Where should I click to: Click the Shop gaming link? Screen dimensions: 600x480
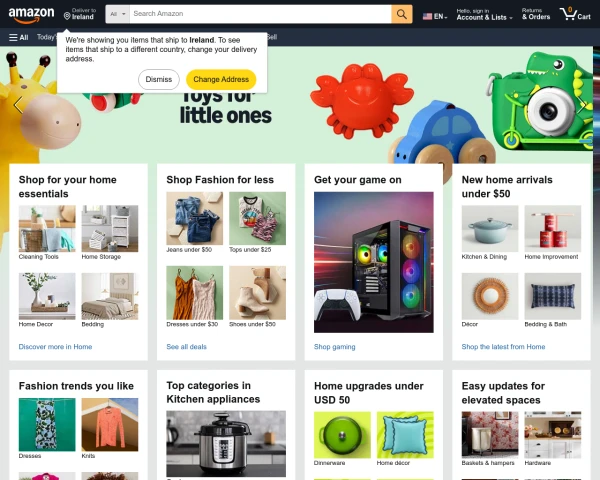pyautogui.click(x=334, y=347)
